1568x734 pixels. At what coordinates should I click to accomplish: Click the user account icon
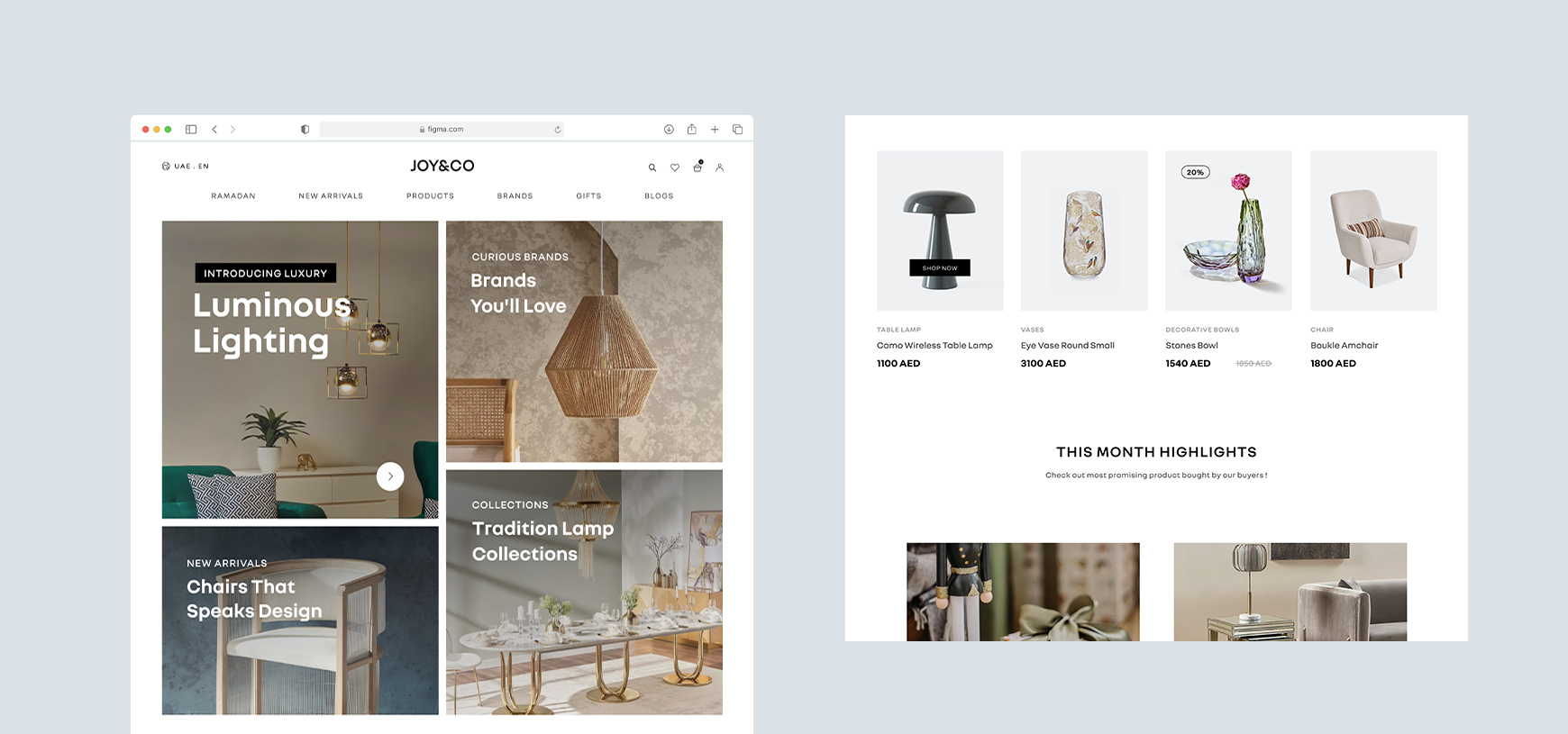pos(720,168)
